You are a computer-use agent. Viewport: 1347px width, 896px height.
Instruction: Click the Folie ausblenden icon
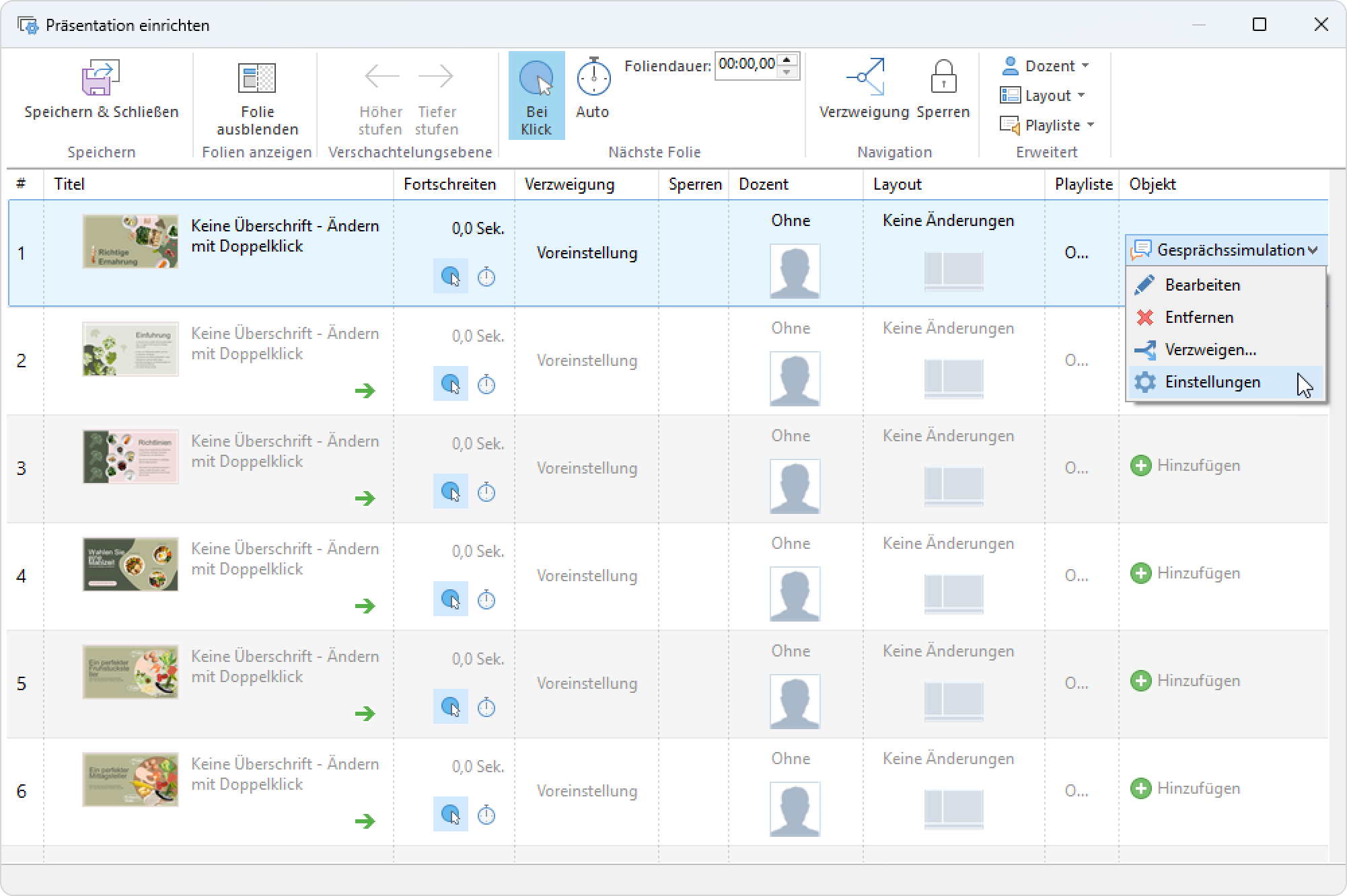(257, 78)
